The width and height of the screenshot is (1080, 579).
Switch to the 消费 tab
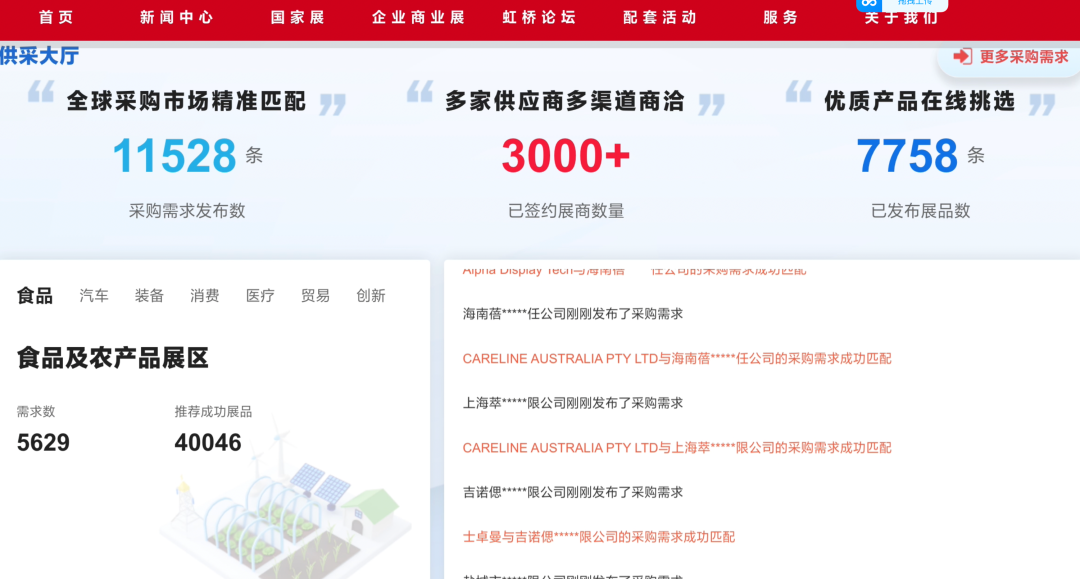pyautogui.click(x=205, y=296)
